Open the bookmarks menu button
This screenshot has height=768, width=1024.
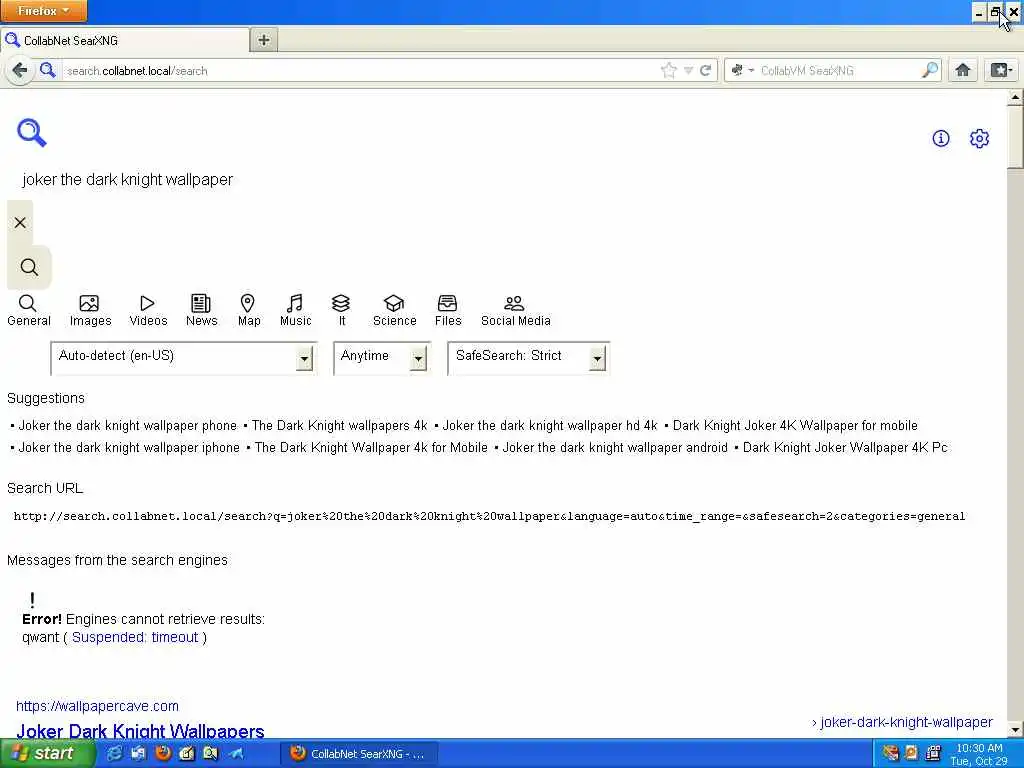[1001, 70]
